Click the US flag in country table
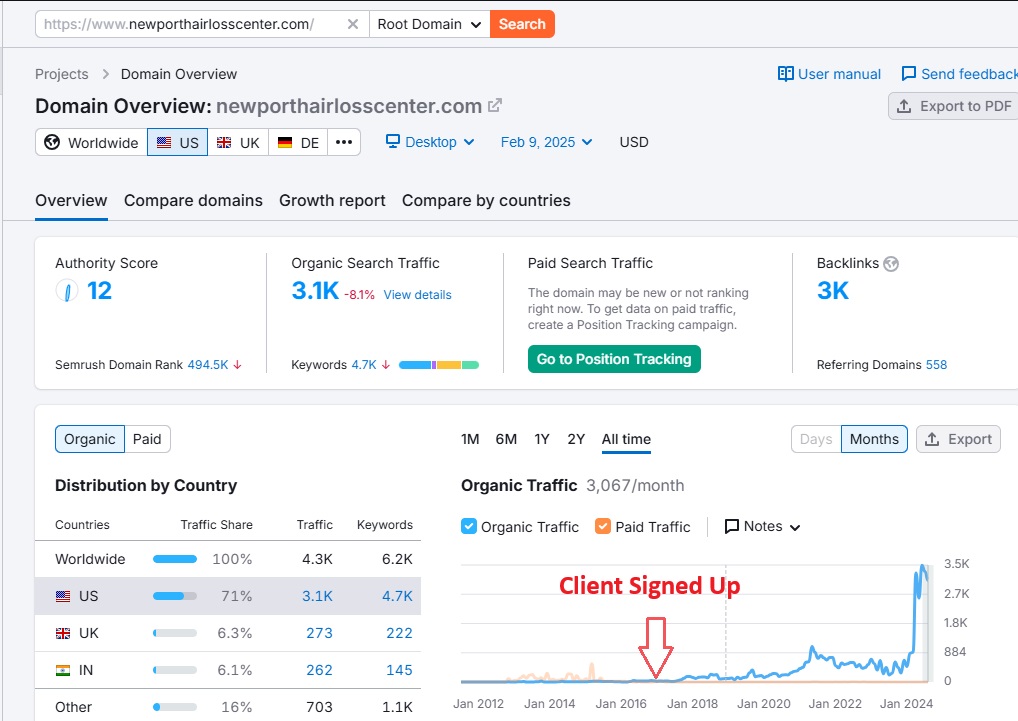 click(x=63, y=596)
